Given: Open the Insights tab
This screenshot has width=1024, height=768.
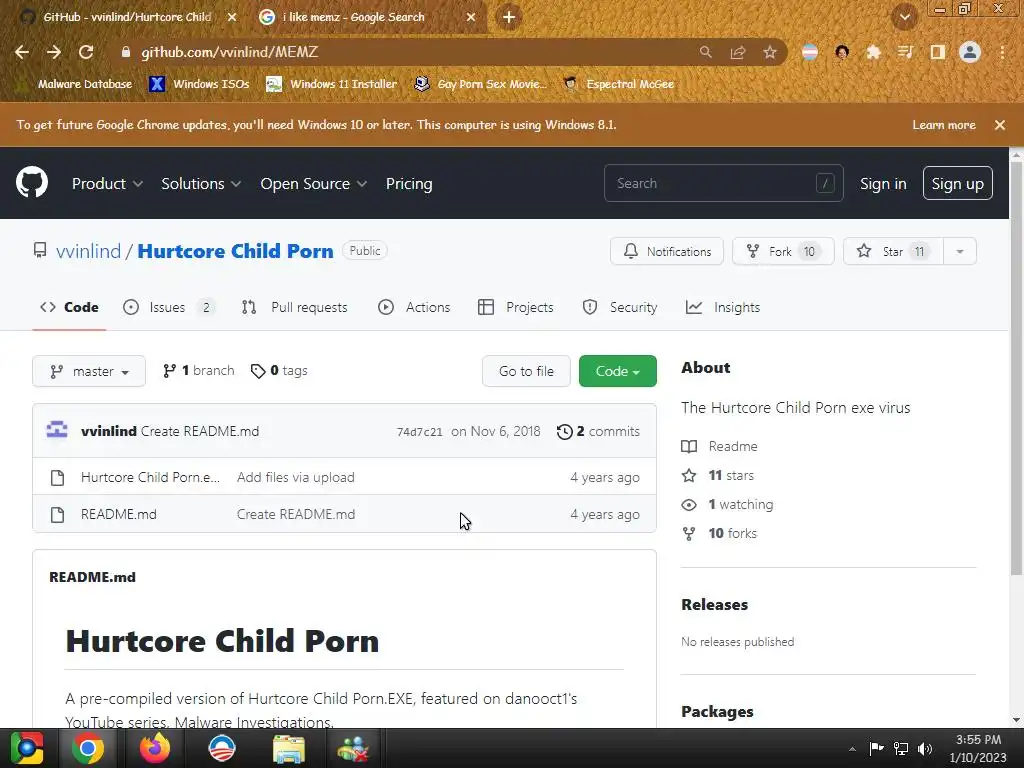Looking at the screenshot, I should pos(723,308).
